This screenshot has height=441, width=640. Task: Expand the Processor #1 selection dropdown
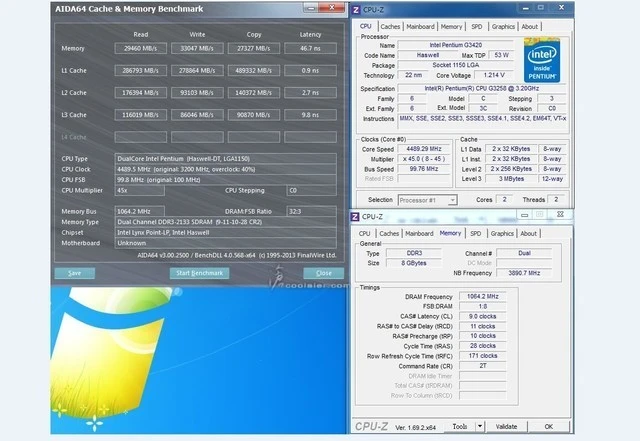tap(452, 200)
